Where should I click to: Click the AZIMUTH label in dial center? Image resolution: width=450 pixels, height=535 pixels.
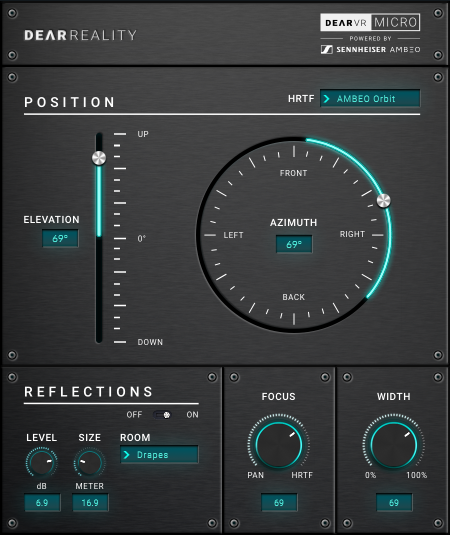tap(293, 222)
